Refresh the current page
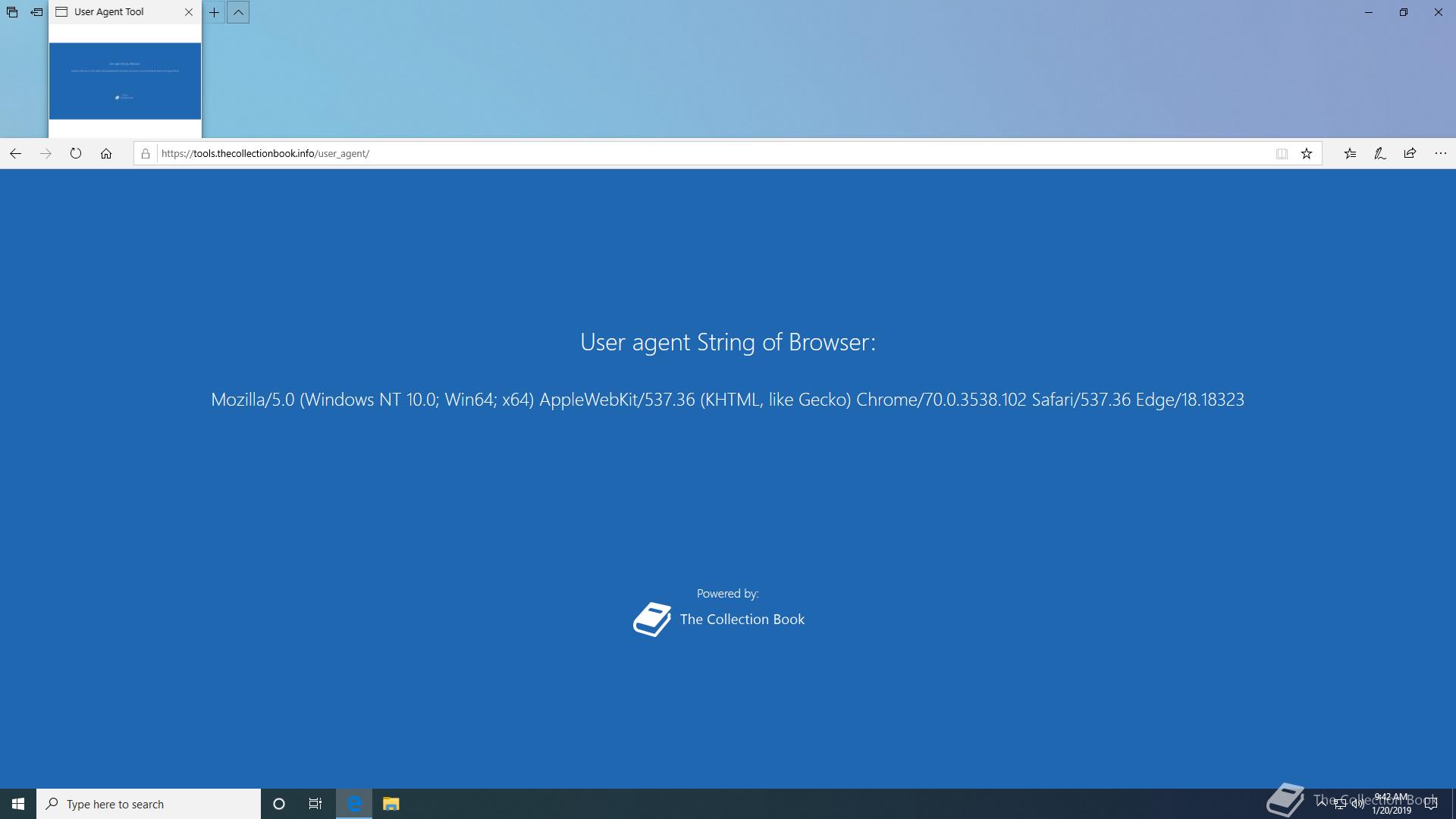The width and height of the screenshot is (1456, 819). pos(76,153)
